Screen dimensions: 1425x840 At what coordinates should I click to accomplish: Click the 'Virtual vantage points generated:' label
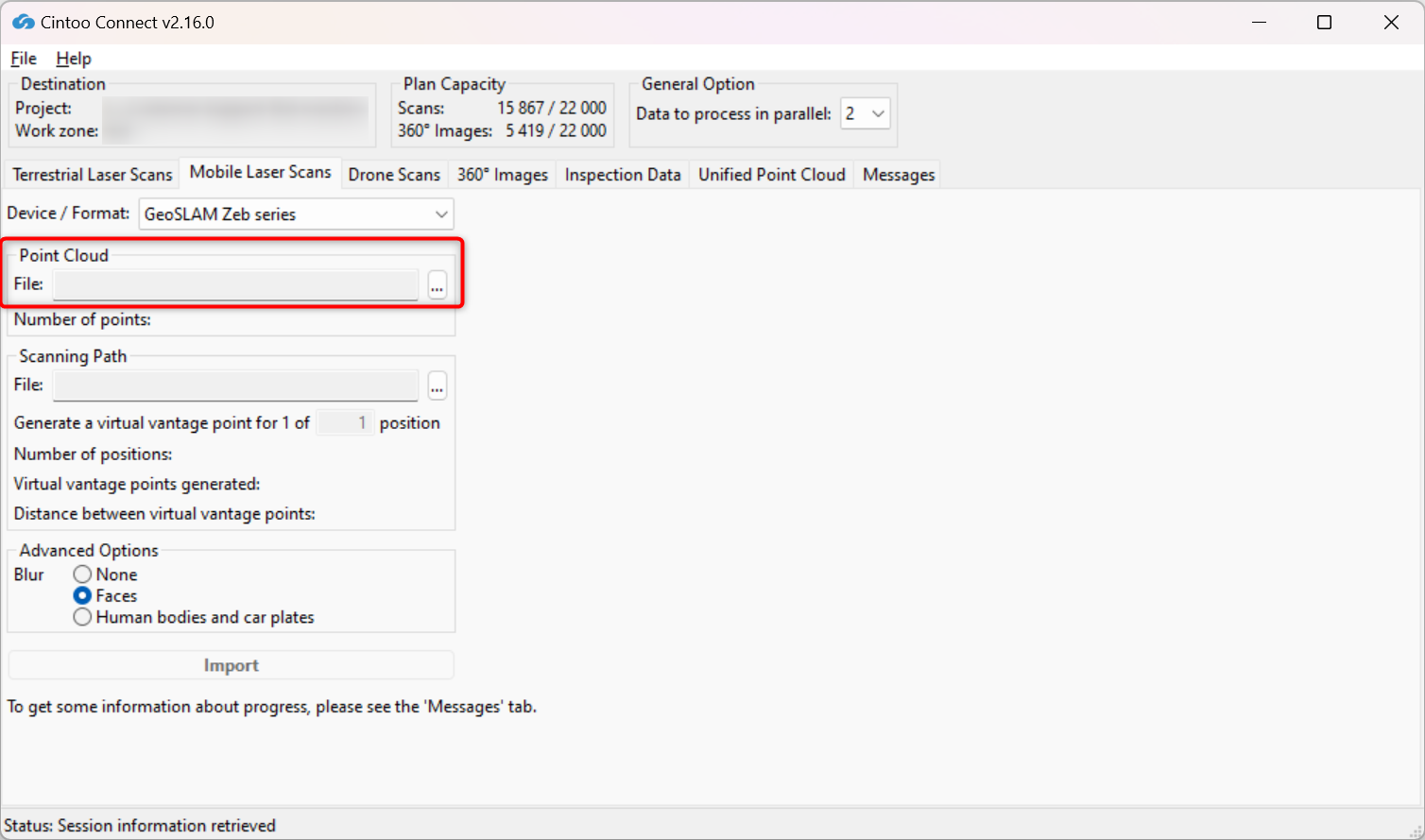(x=137, y=484)
